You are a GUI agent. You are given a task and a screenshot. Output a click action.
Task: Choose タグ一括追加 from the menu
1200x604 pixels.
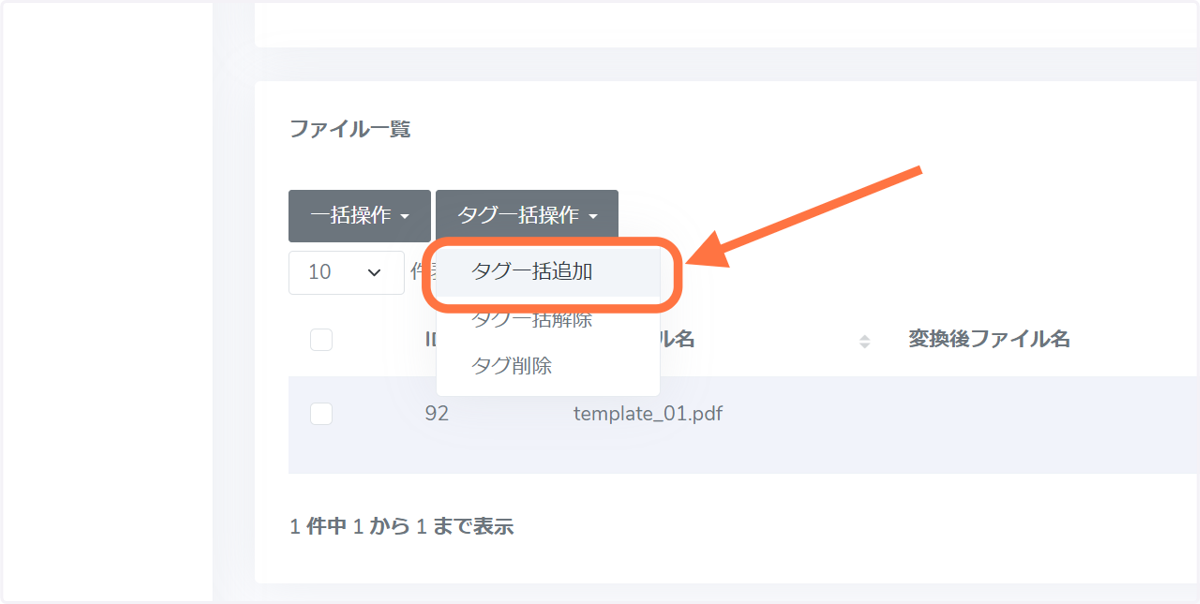tap(548, 271)
